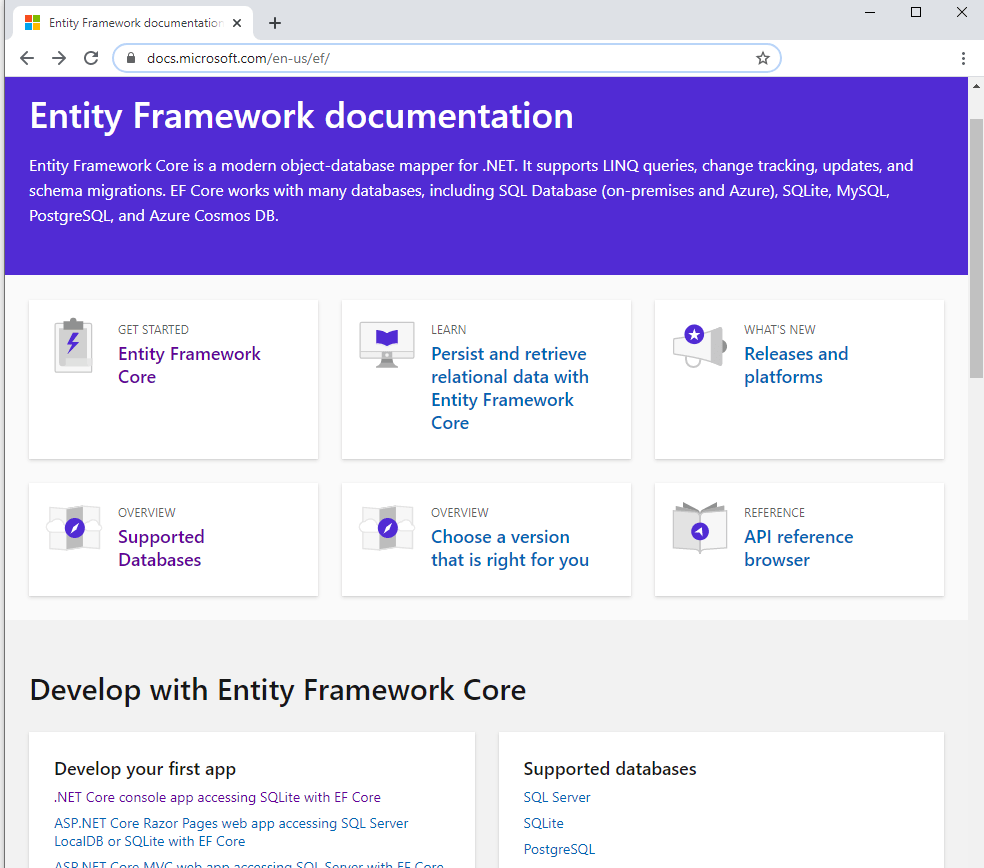
Task: Click the 'REFERENCE' label
Action: point(774,513)
